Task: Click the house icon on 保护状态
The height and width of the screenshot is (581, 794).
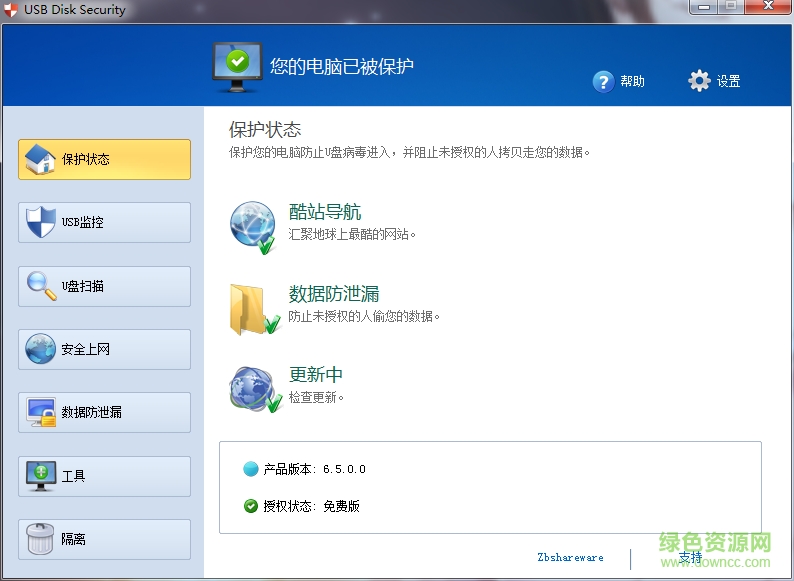Action: (40, 159)
